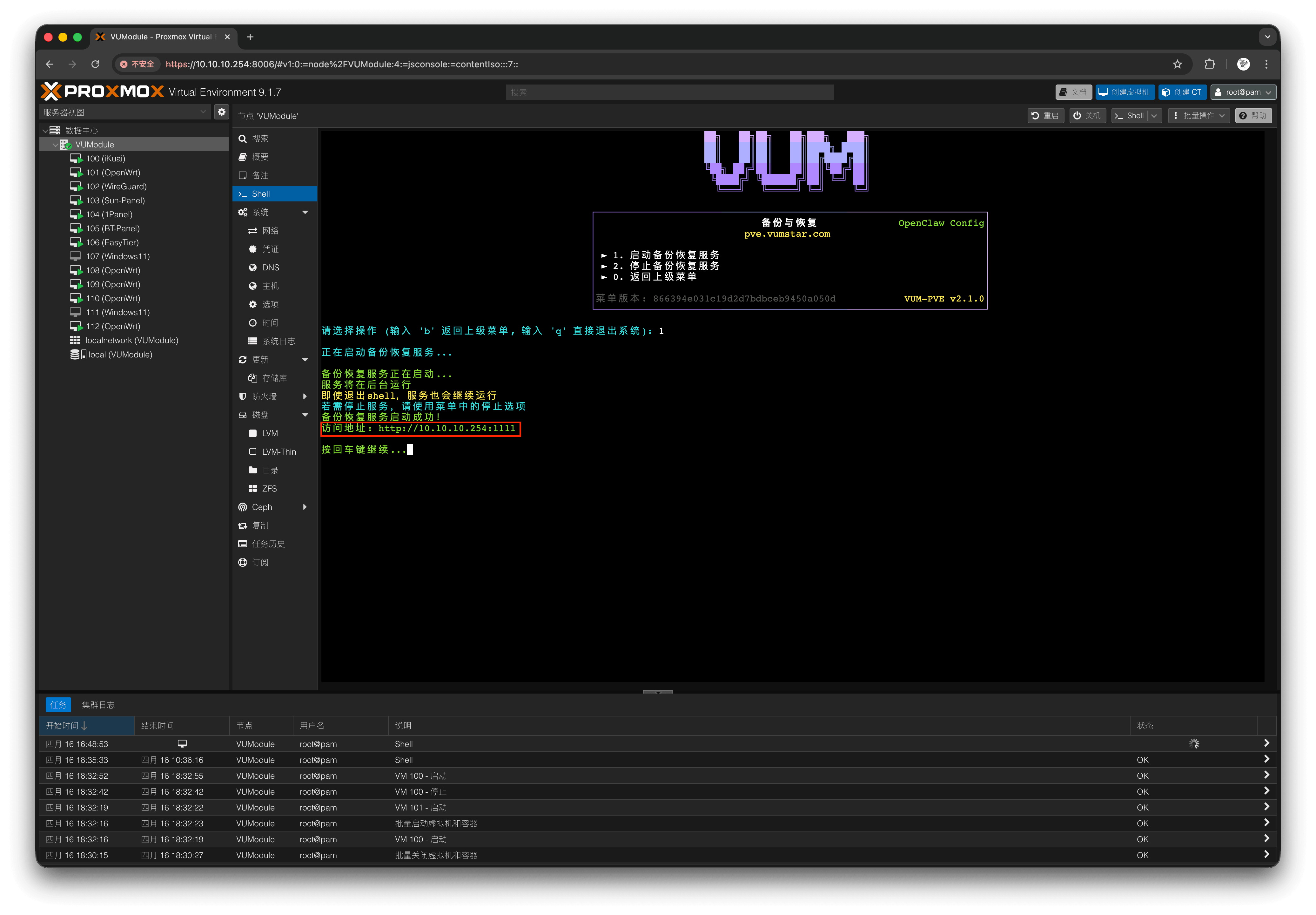Screen dimensions: 1316x915
Task: Select the 网络 network entry
Action: (274, 230)
